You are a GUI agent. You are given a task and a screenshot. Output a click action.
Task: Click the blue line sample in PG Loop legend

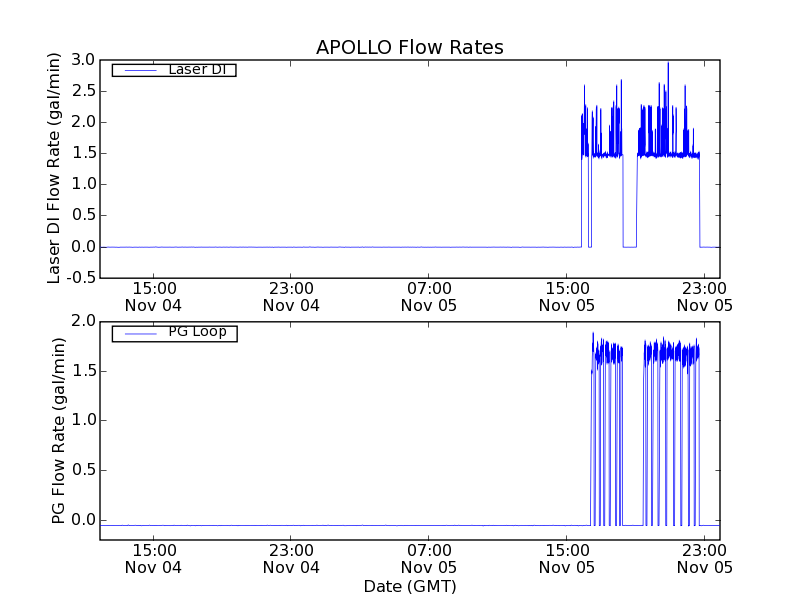(141, 334)
